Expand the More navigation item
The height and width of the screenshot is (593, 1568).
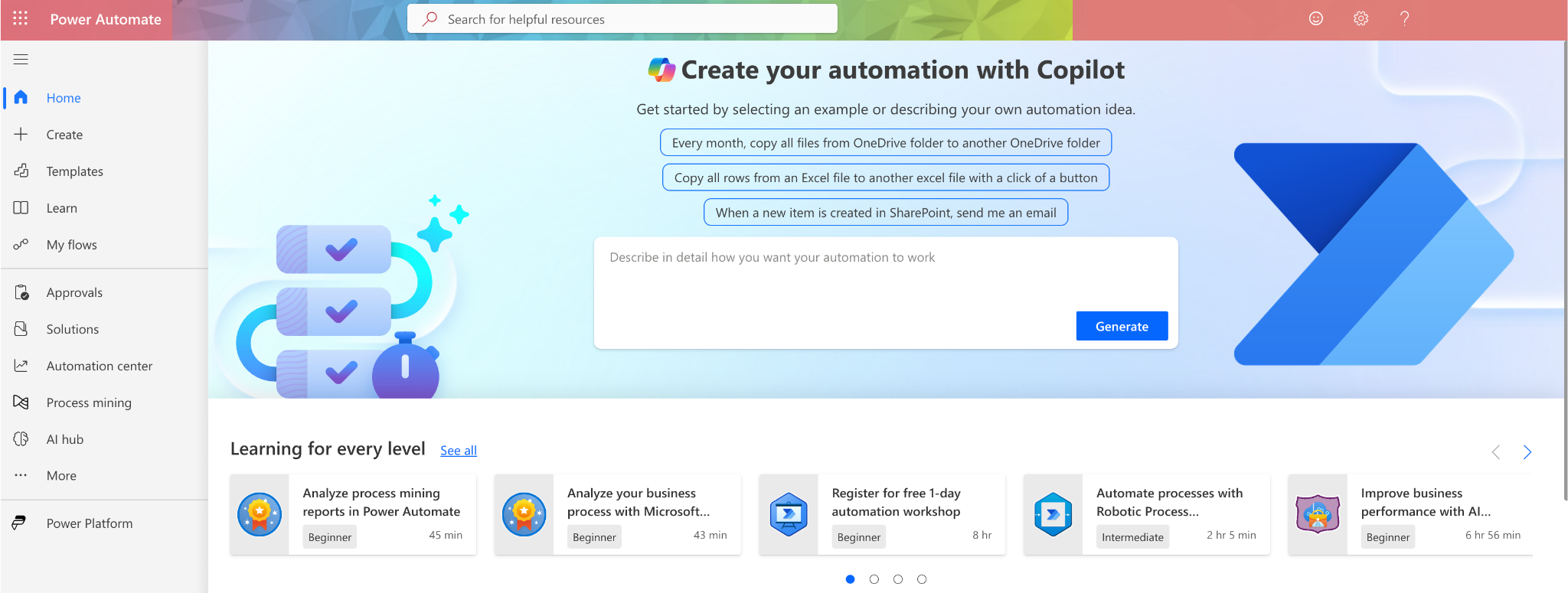(61, 476)
